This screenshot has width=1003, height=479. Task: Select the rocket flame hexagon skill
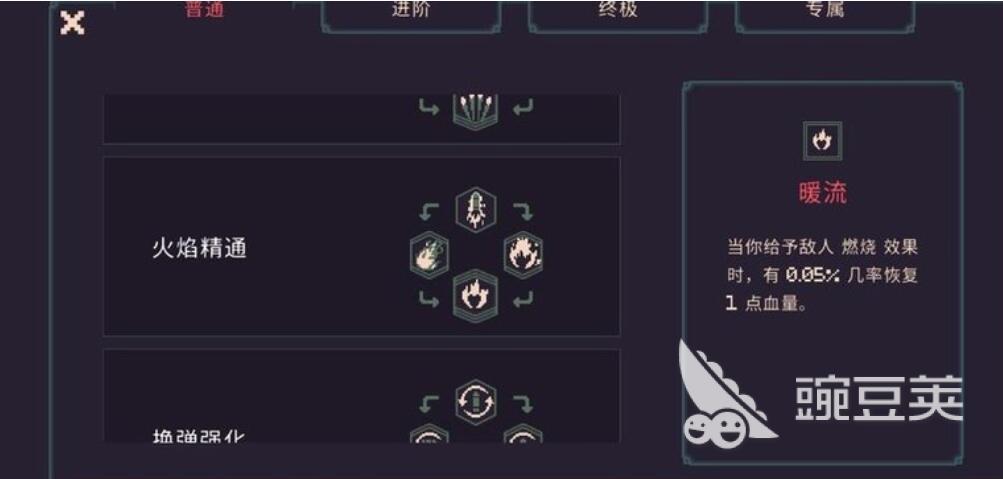coord(476,210)
